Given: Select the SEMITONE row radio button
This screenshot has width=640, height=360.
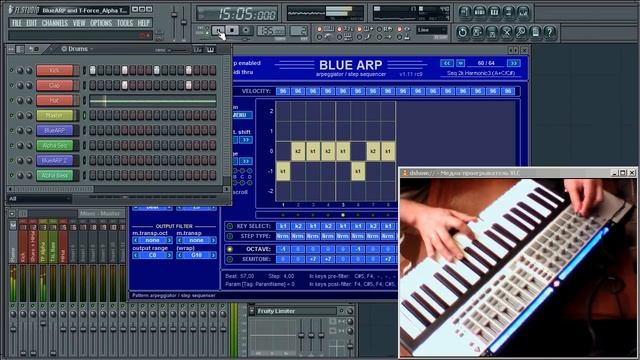Looking at the screenshot, I should (230, 259).
